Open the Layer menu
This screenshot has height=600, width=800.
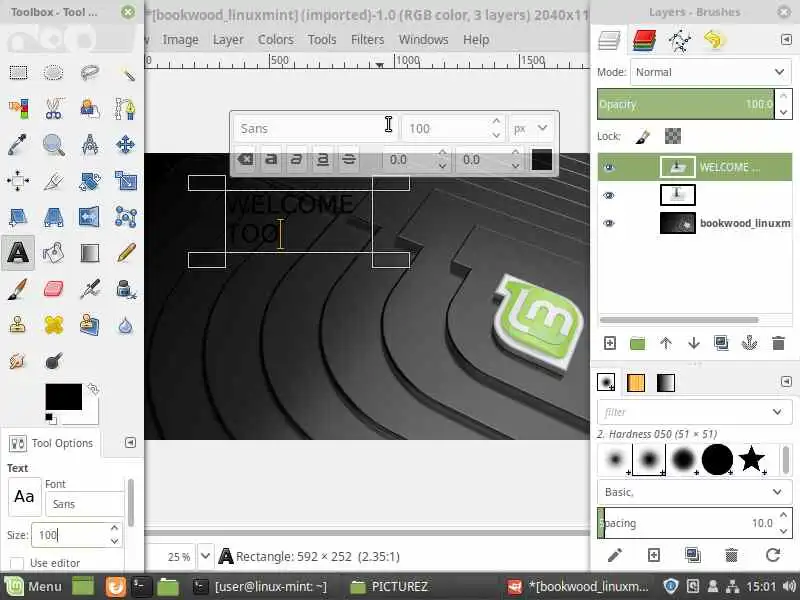click(228, 39)
